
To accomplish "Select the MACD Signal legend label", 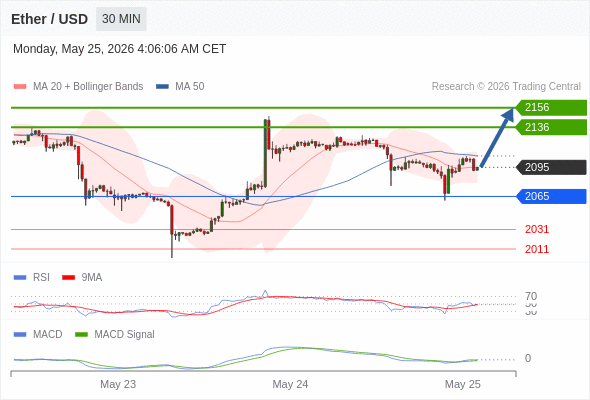I will pos(124,335).
